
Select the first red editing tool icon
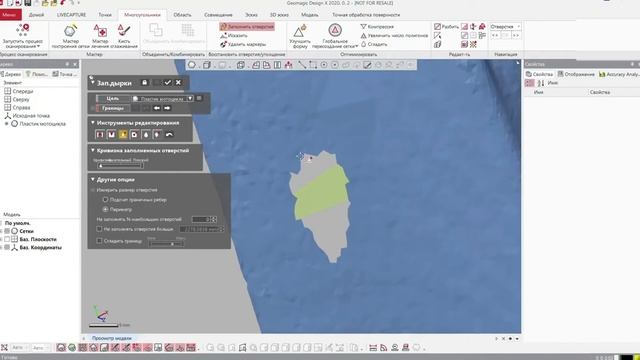[100, 134]
